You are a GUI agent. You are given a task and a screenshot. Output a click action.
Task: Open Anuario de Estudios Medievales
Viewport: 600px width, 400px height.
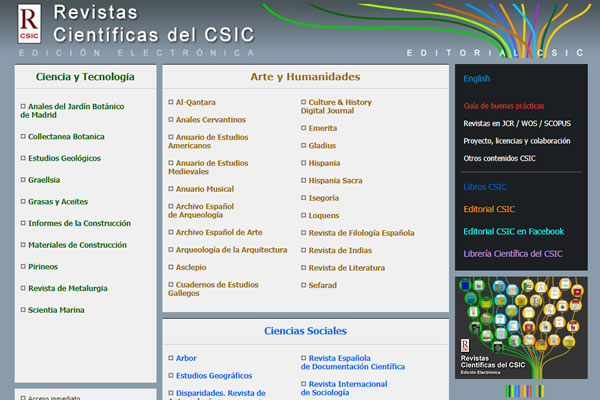[x=208, y=167]
